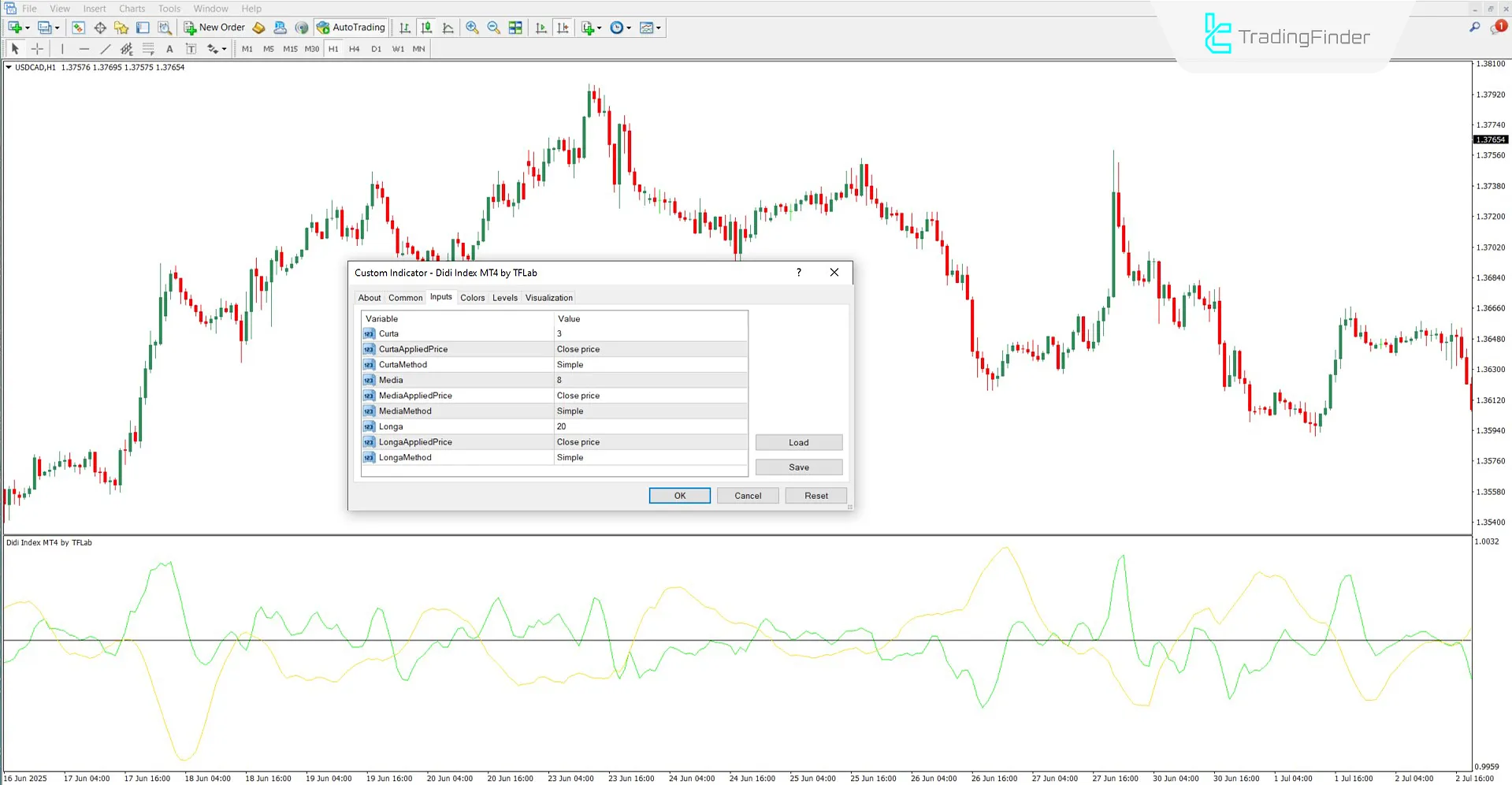Activate the M15 timeframe
The image size is (1512, 785).
tap(289, 48)
